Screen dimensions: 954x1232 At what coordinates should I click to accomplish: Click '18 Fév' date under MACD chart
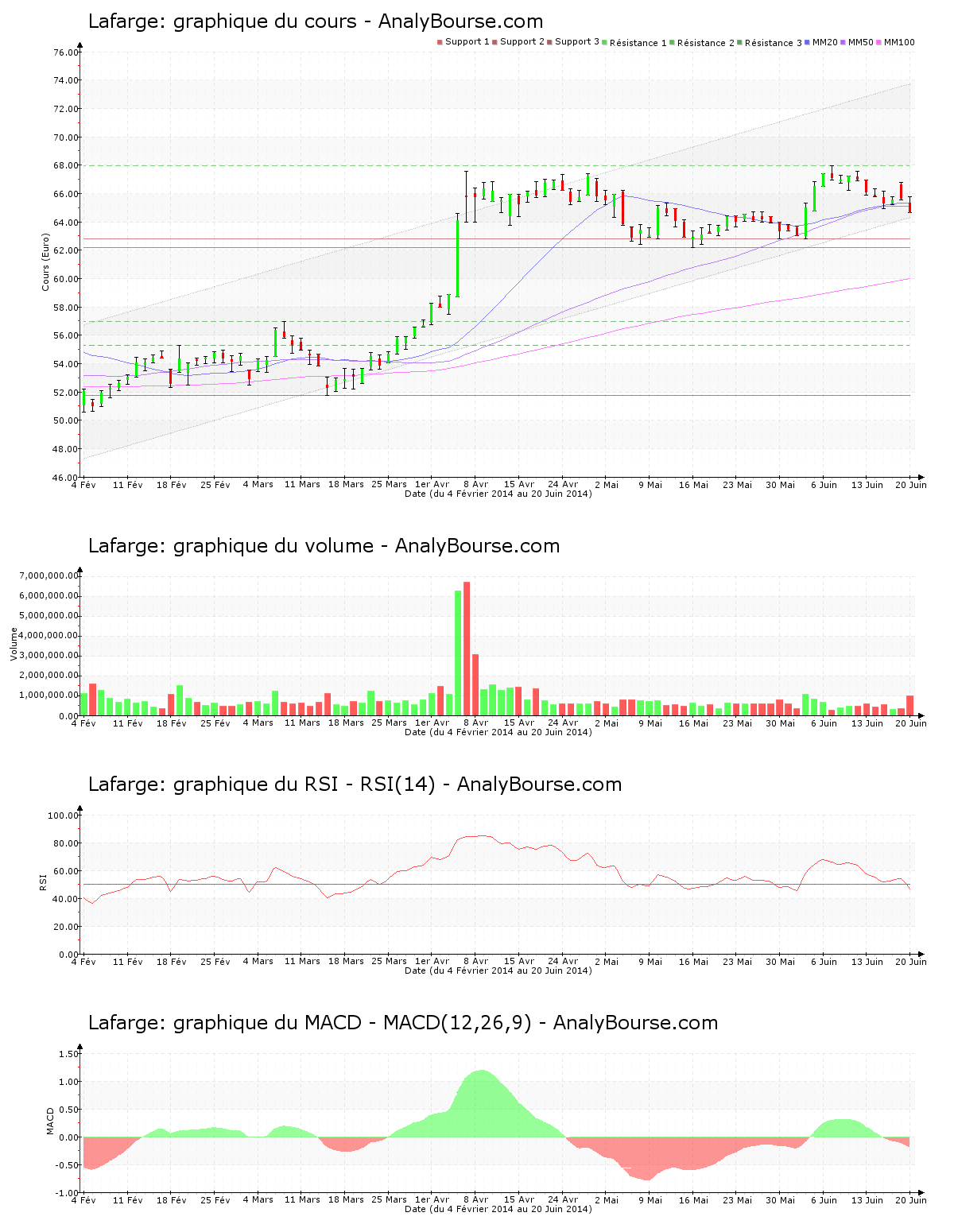point(171,1199)
